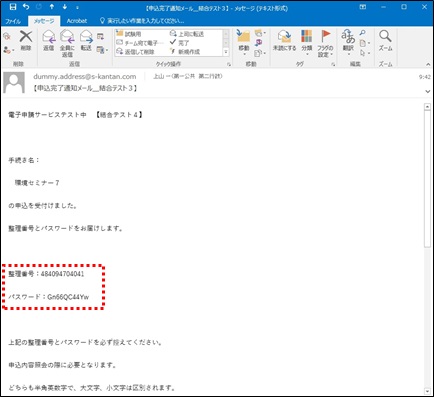This screenshot has width=434, height=397.
Task: Save the message using the floppy disk icon
Action: pyautogui.click(x=13, y=7)
